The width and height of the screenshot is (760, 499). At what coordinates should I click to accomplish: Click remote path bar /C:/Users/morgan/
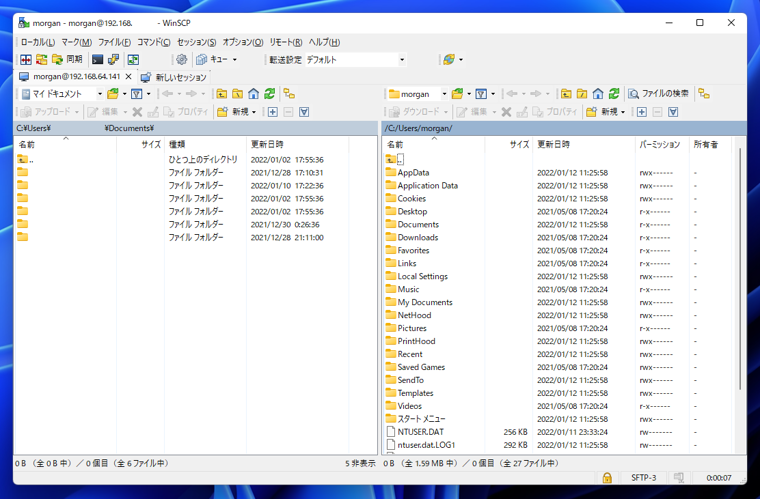pyautogui.click(x=564, y=128)
